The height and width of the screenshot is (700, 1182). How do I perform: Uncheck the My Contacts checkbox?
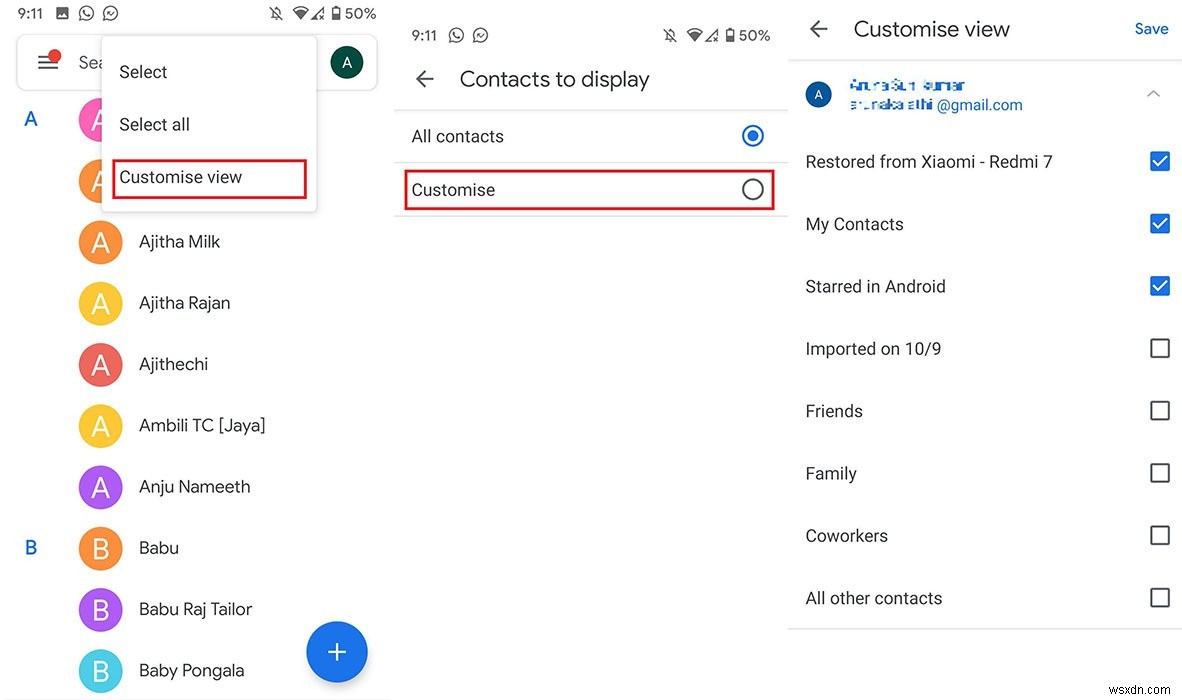(1159, 223)
